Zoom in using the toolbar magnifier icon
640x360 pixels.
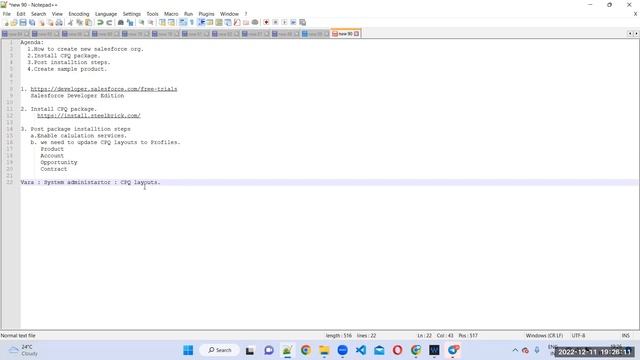tap(141, 22)
